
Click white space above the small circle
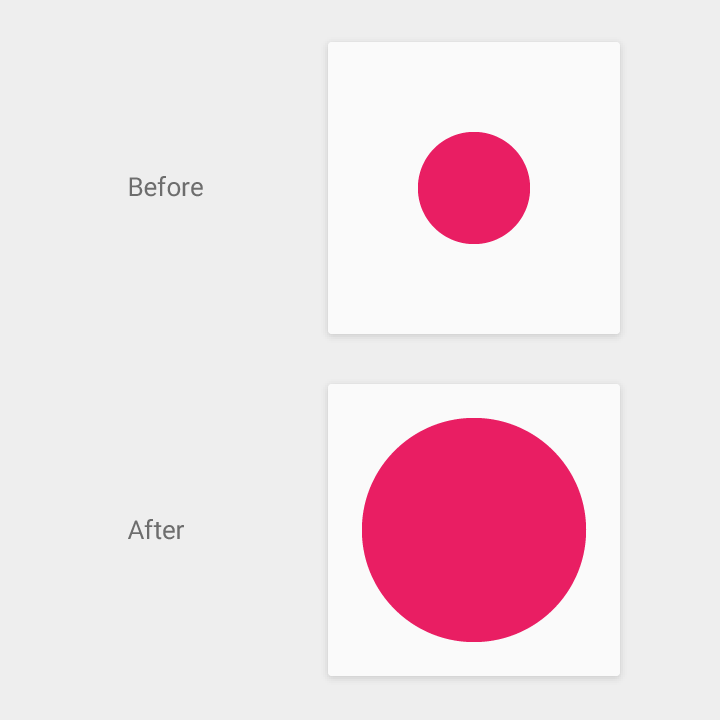click(x=474, y=87)
